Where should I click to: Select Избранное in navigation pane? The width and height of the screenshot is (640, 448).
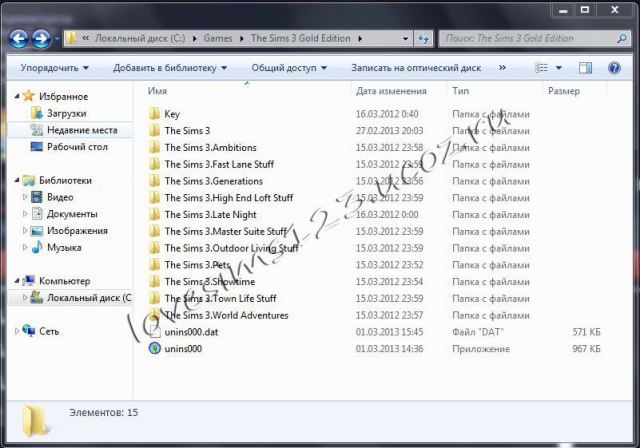[64, 96]
